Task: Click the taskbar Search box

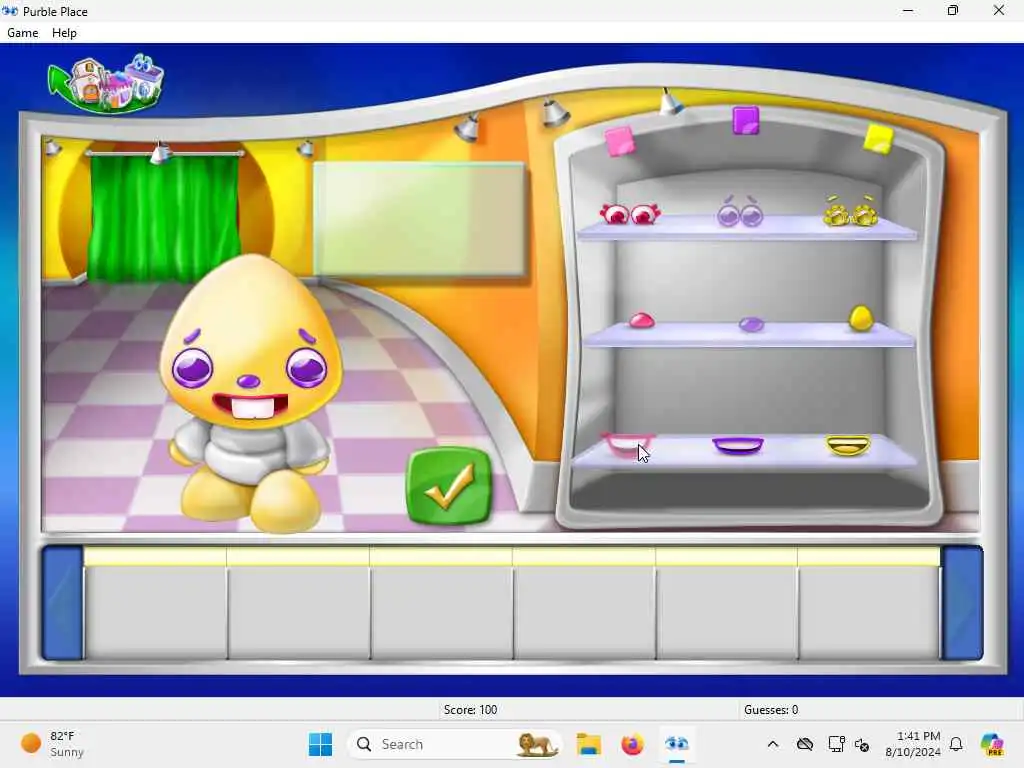Action: coord(456,744)
